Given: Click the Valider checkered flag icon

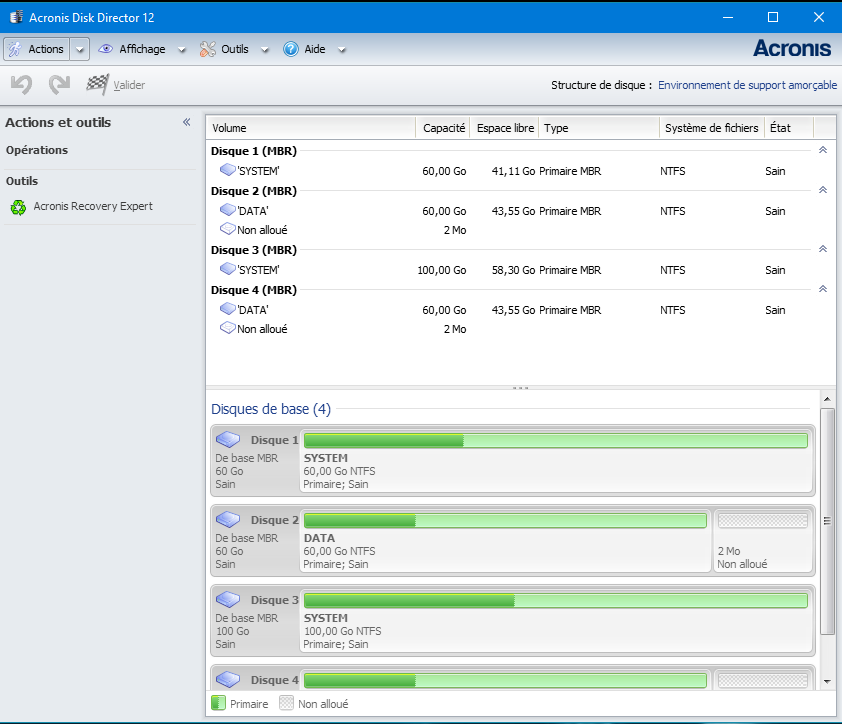Looking at the screenshot, I should coord(98,84).
